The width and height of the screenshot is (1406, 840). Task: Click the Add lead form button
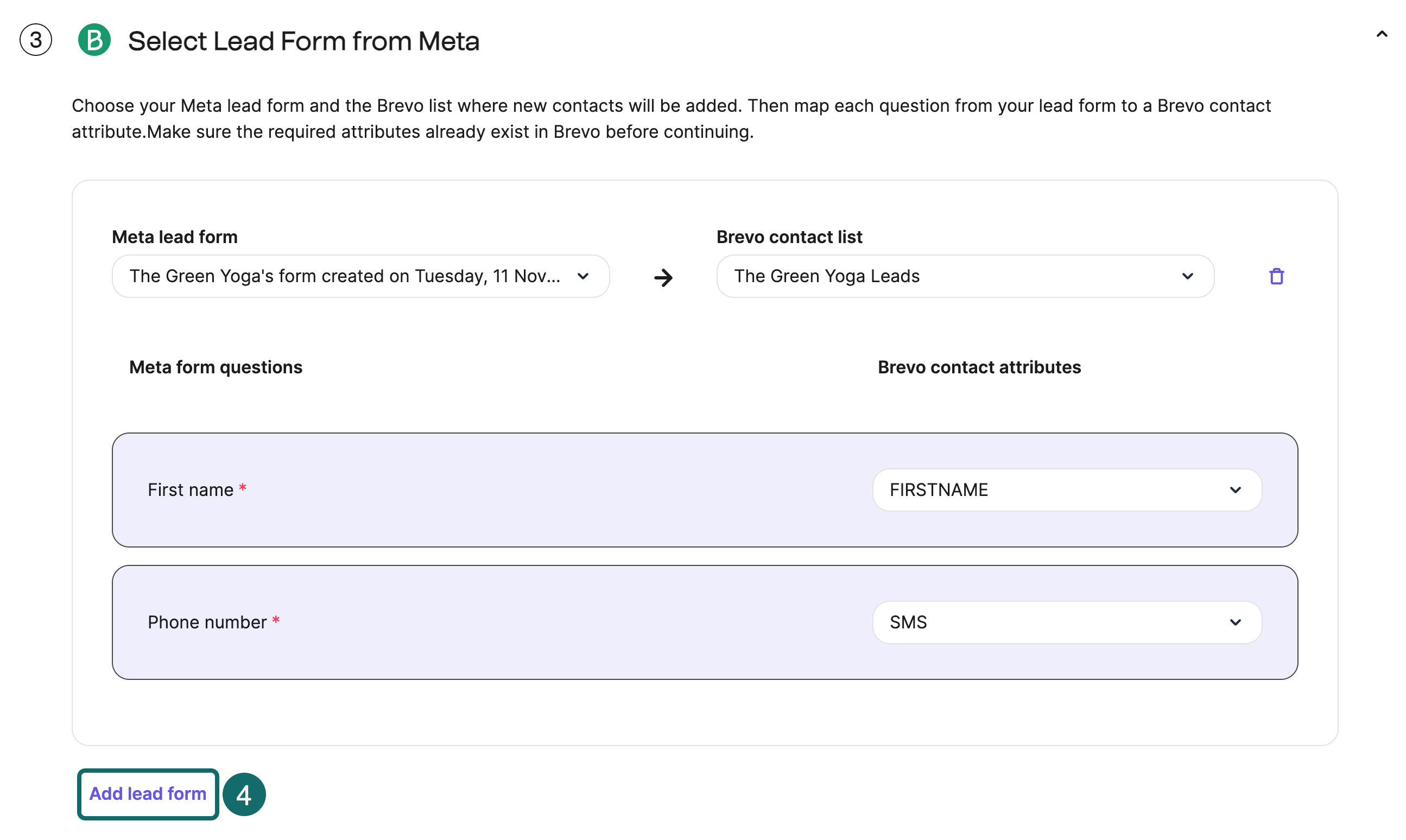pos(147,794)
